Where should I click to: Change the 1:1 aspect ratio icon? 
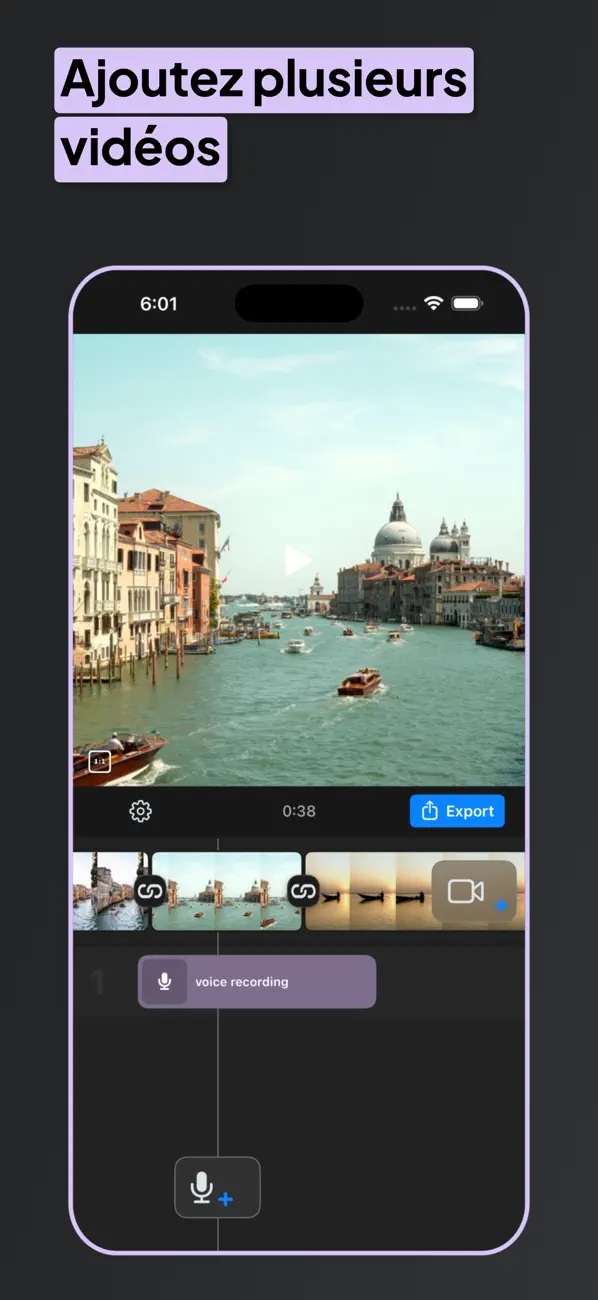click(99, 762)
